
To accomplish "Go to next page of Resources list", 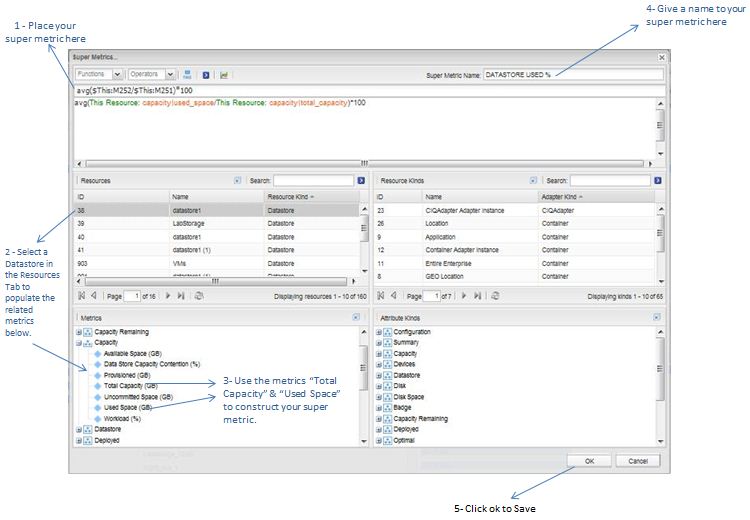I will pos(168,296).
